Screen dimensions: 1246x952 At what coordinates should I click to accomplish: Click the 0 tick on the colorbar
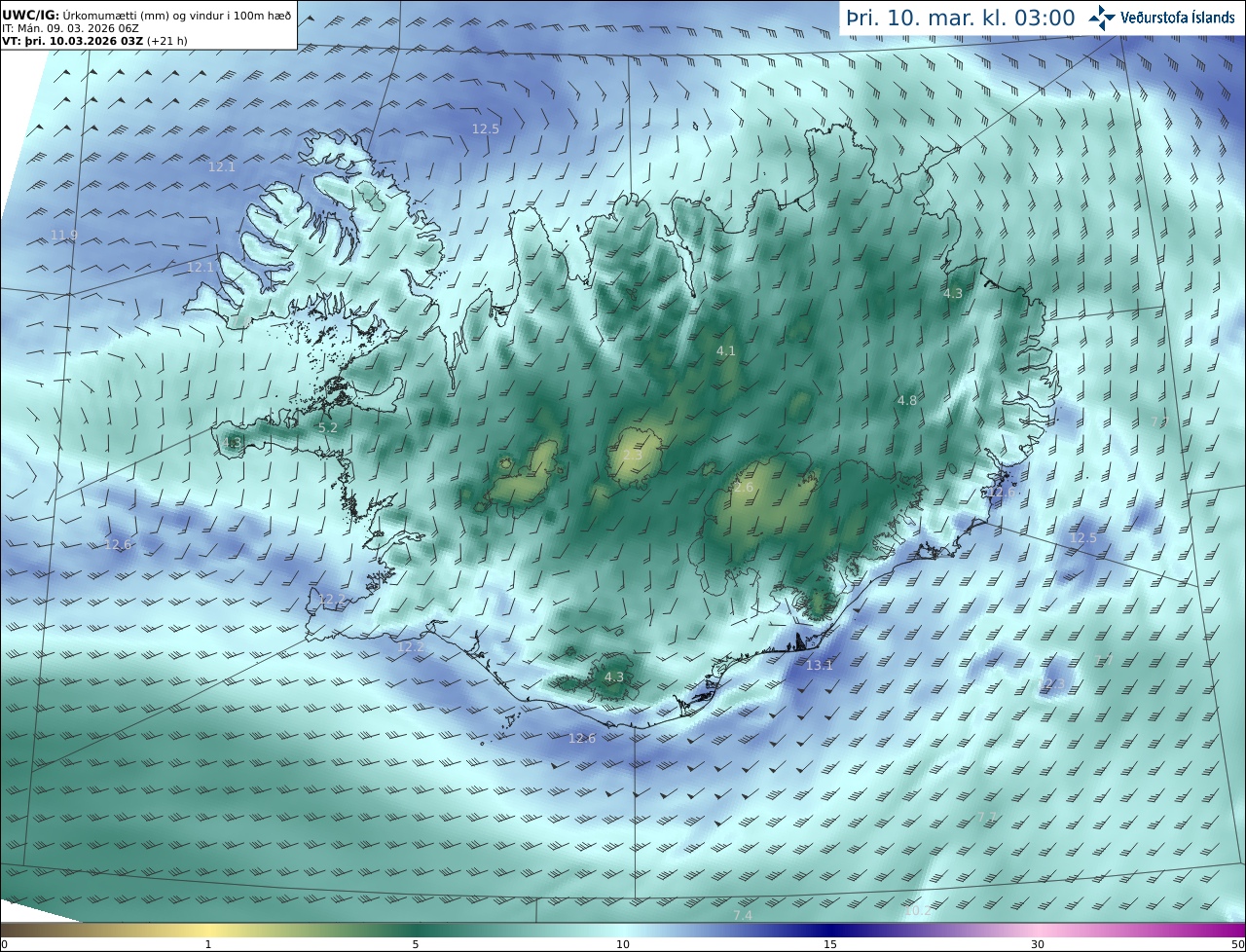click(x=4, y=944)
